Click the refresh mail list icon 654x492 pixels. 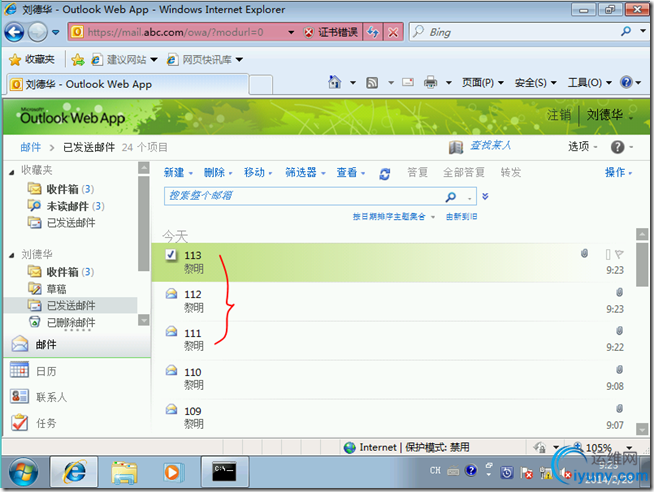(x=385, y=173)
